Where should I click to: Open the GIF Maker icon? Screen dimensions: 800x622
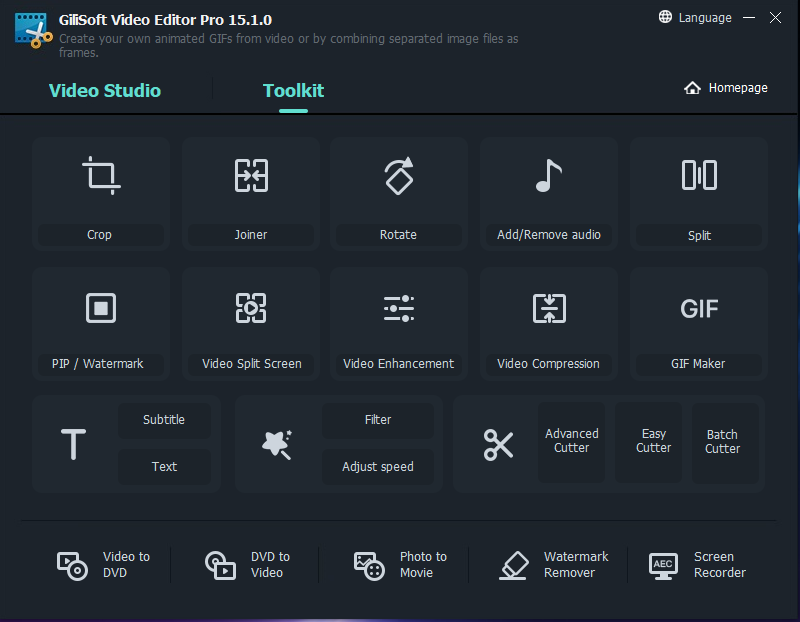click(x=699, y=309)
